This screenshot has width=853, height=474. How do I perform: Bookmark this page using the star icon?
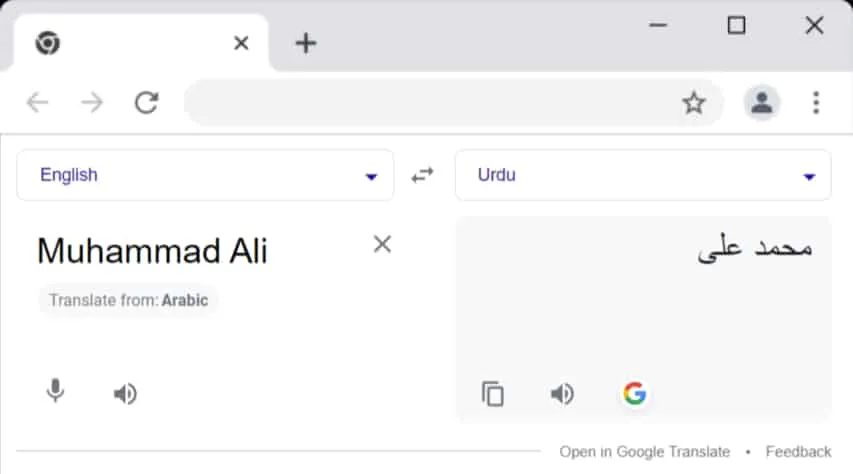tap(694, 103)
